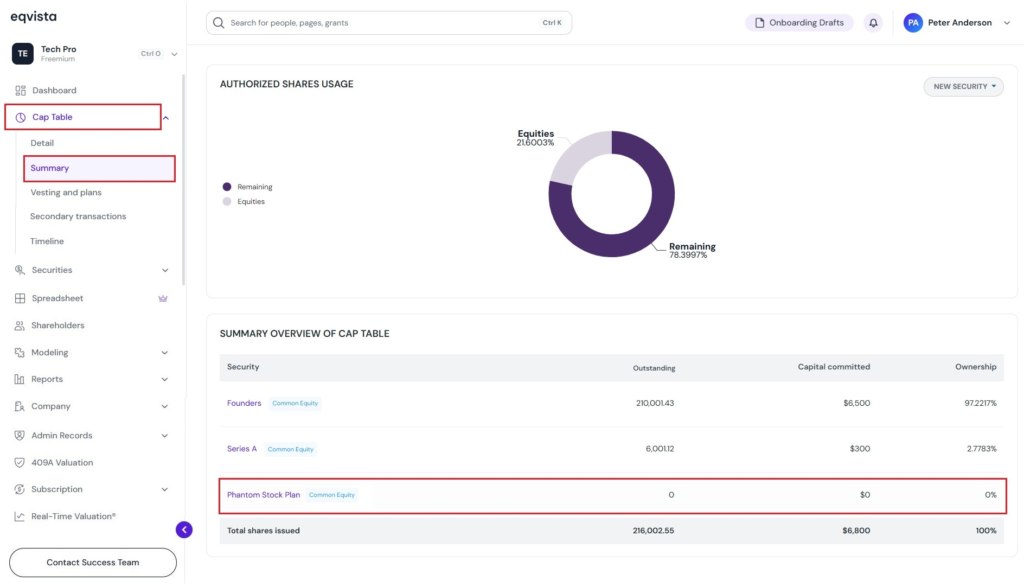Viewport: 1024px width, 587px height.
Task: Open Secondary transactions submenu item
Action: pyautogui.click(x=78, y=216)
